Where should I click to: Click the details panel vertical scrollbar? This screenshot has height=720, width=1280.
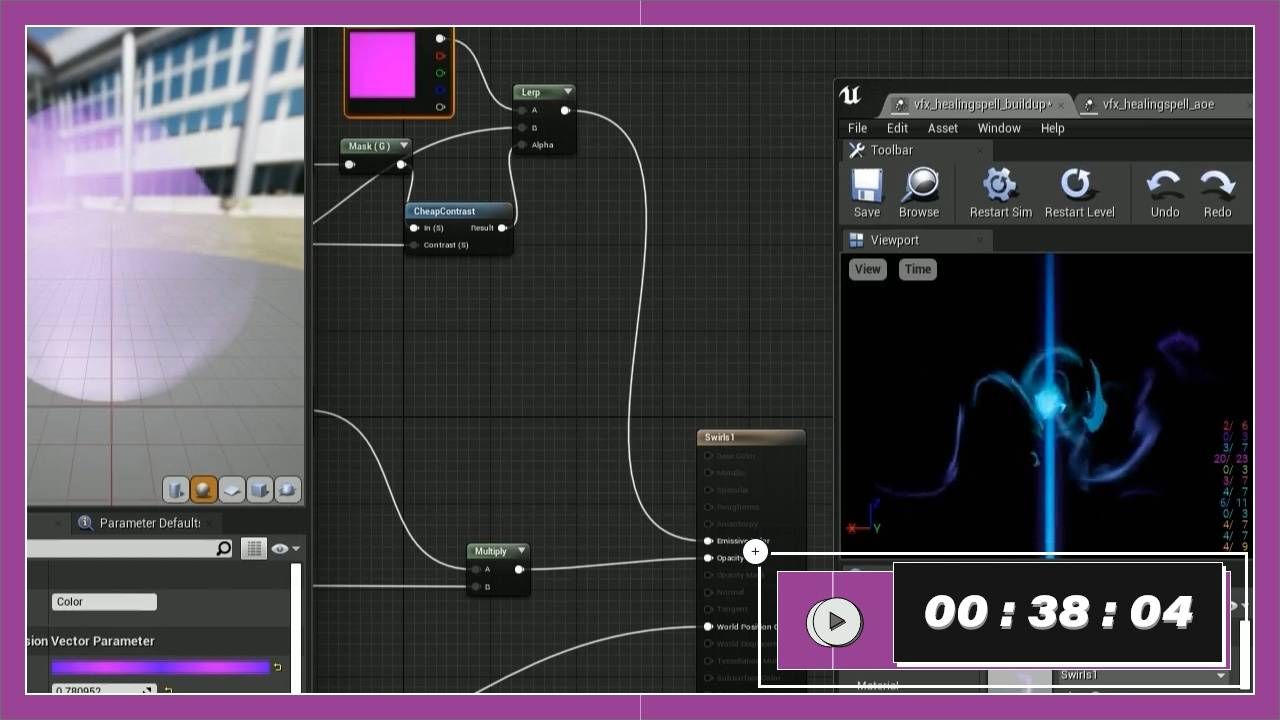[295, 628]
